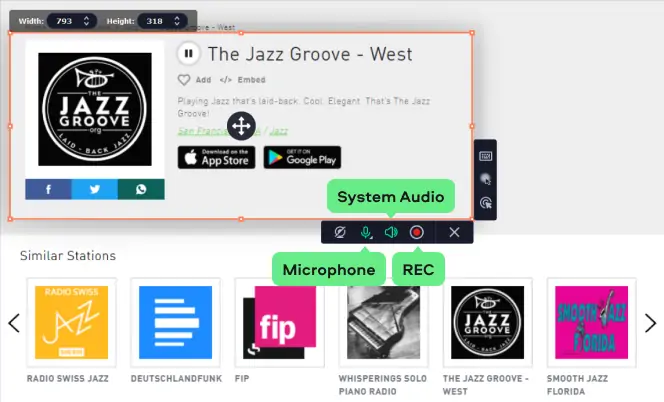Click the keyboard display icon in side panel
The image size is (664, 402).
pyautogui.click(x=485, y=156)
